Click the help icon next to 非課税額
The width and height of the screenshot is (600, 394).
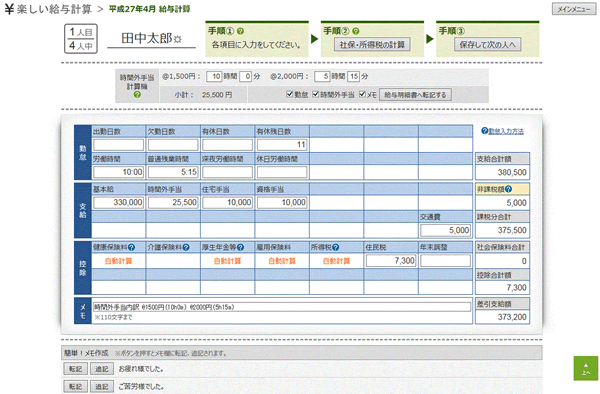click(508, 189)
